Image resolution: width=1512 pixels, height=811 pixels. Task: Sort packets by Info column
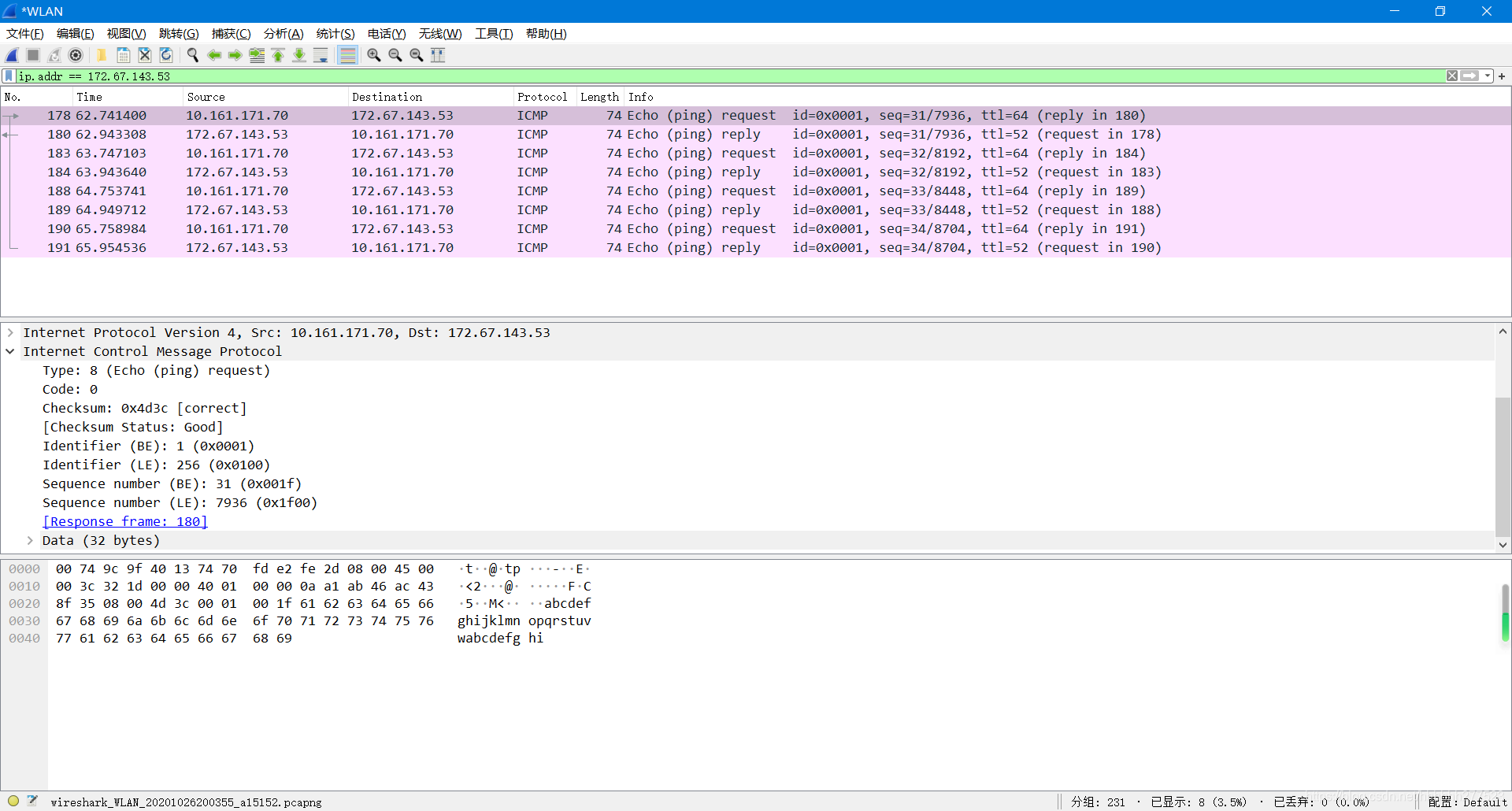click(1067, 97)
